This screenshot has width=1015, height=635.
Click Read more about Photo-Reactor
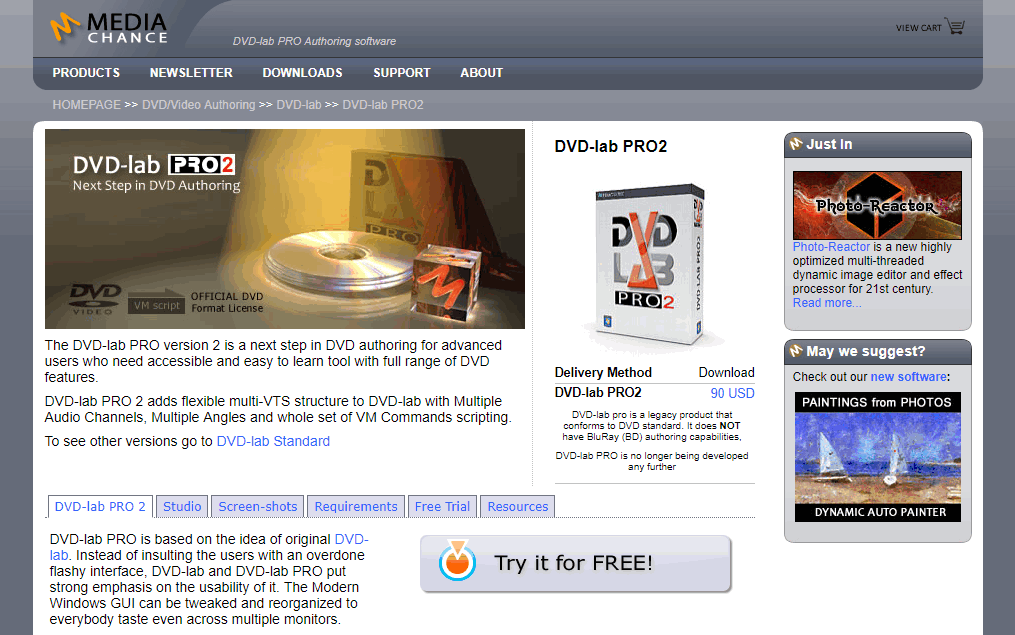click(826, 302)
